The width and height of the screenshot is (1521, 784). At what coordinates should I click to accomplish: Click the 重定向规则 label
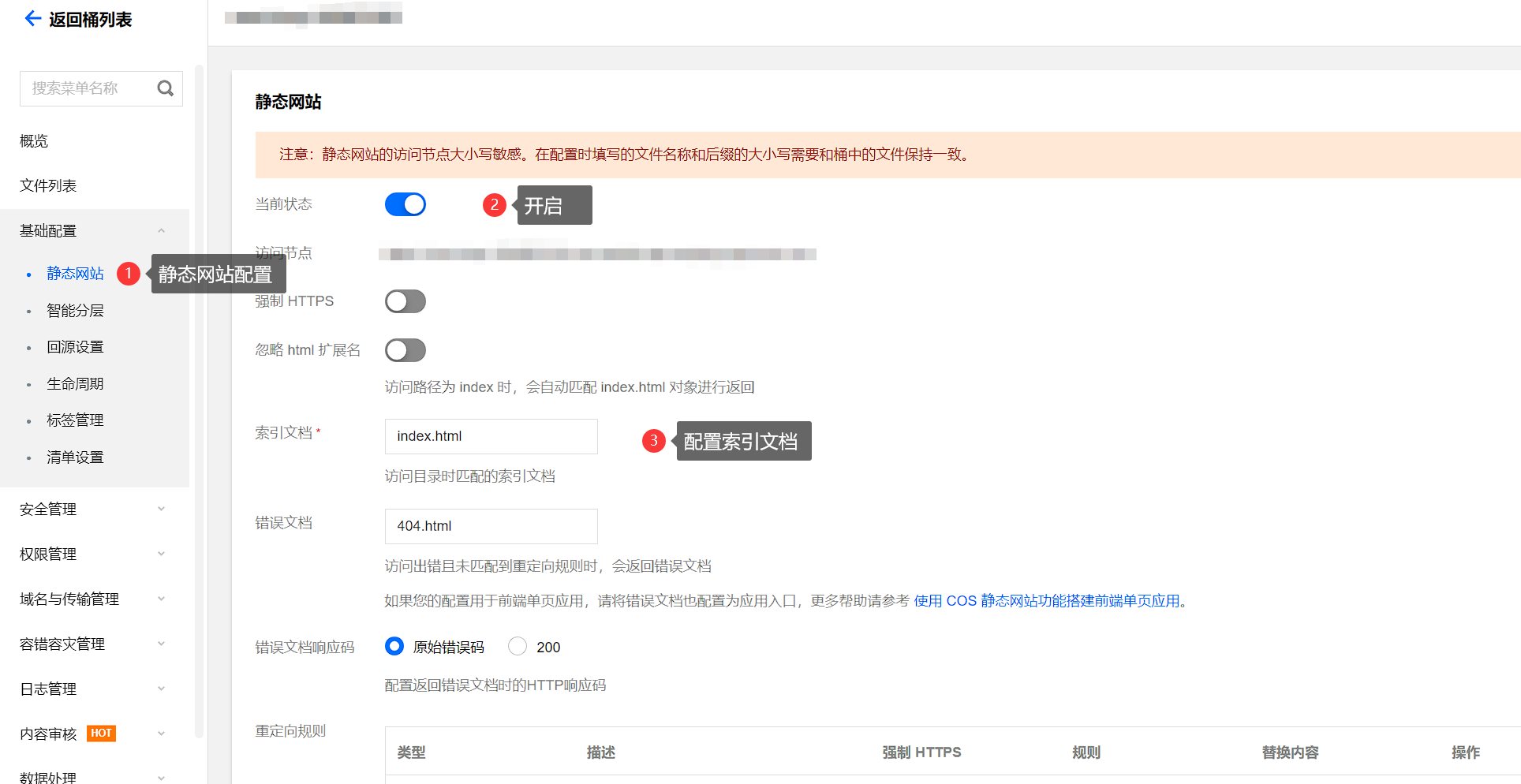tap(290, 731)
